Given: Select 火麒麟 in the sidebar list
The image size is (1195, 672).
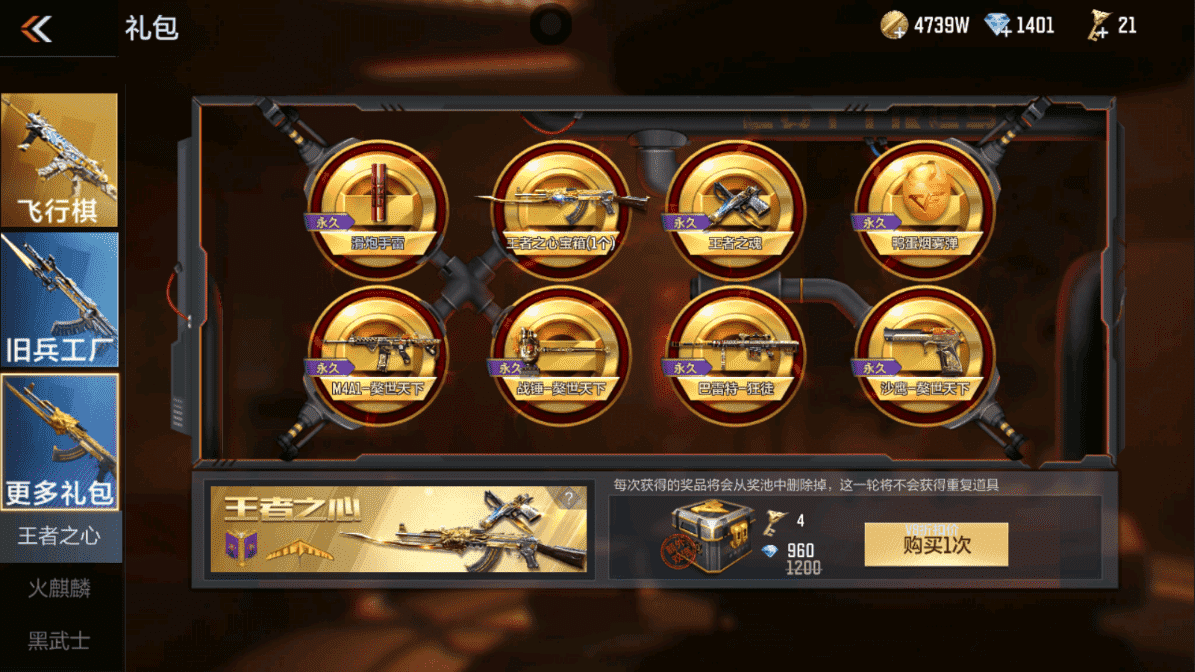Looking at the screenshot, I should 59,588.
